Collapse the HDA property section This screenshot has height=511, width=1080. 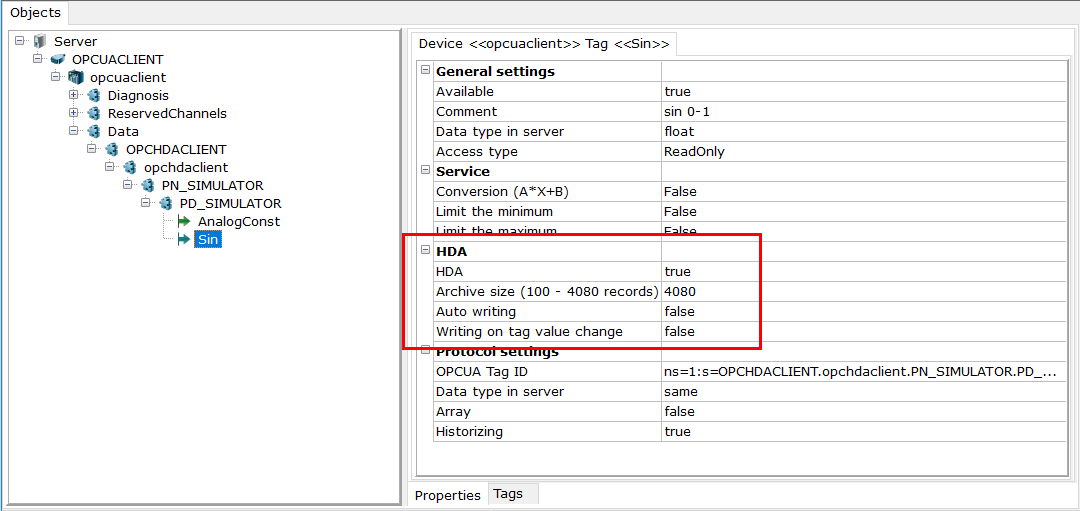(x=426, y=251)
